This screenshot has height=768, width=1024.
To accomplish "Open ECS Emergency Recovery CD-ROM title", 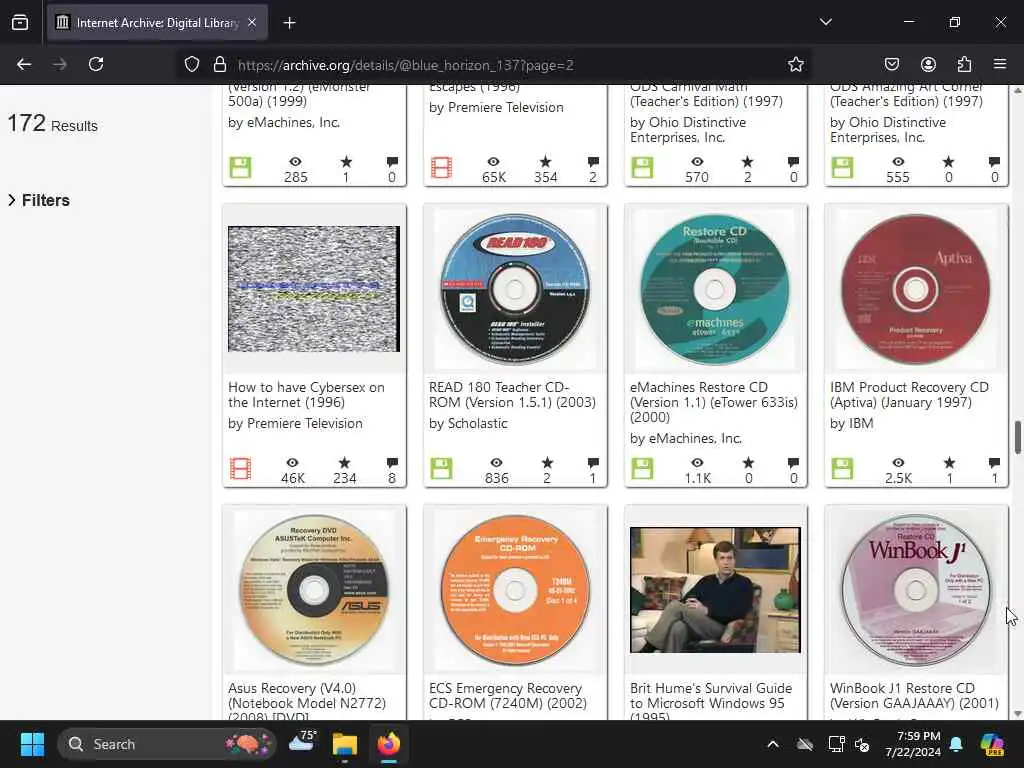I will (507, 696).
